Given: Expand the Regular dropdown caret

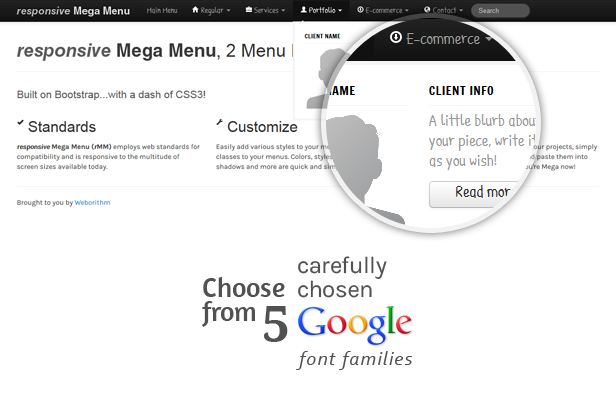Looking at the screenshot, I should point(228,11).
